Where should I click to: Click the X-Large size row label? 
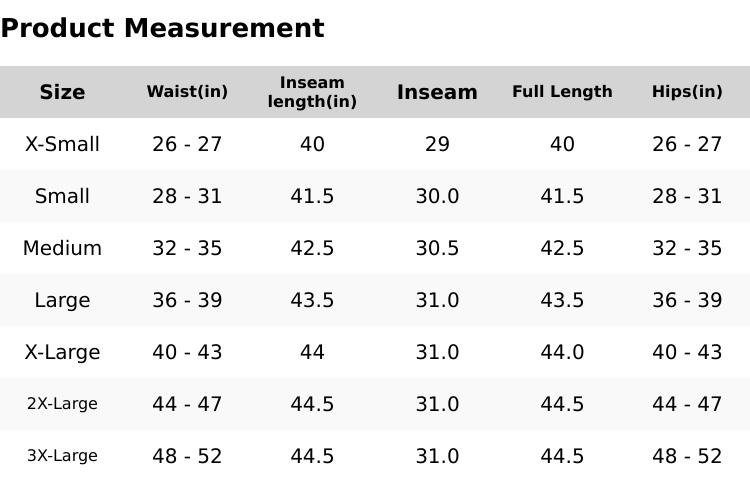point(62,352)
